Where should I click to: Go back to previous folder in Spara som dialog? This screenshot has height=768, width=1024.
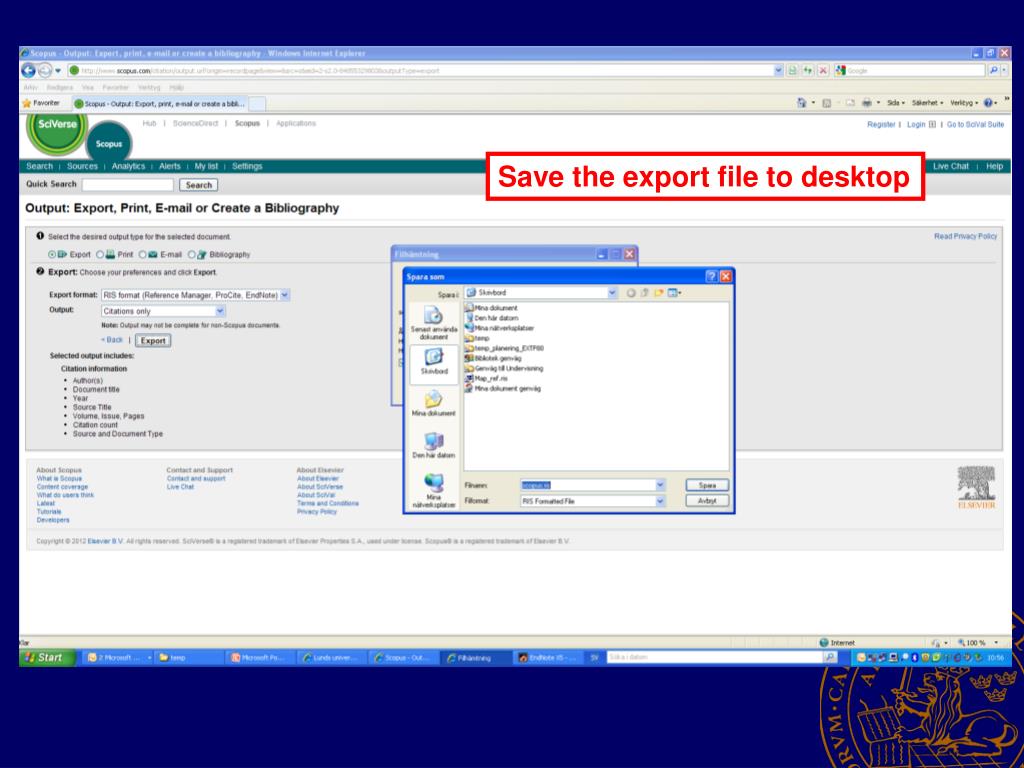click(x=631, y=293)
